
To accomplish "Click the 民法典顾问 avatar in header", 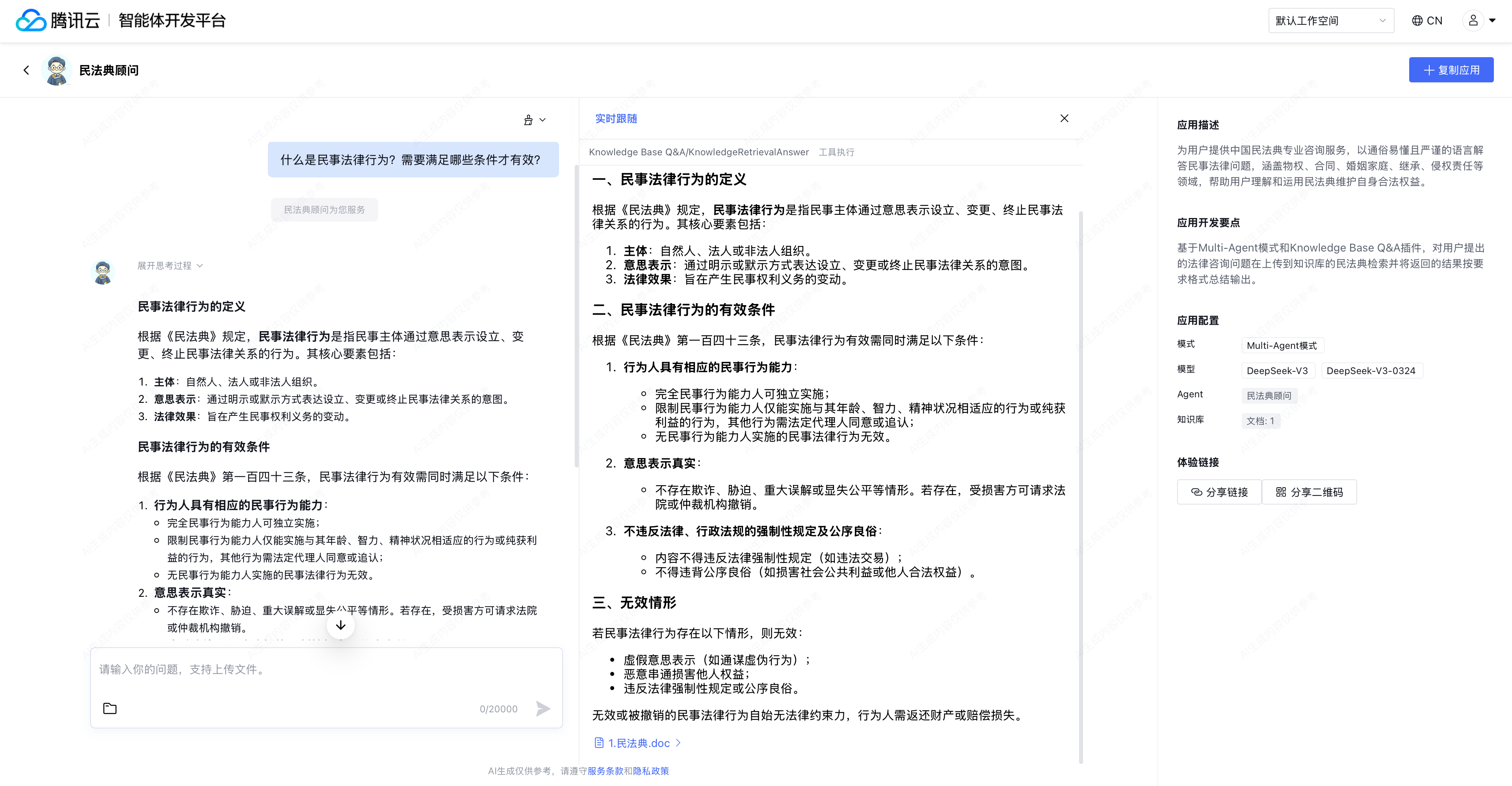I will 57,70.
